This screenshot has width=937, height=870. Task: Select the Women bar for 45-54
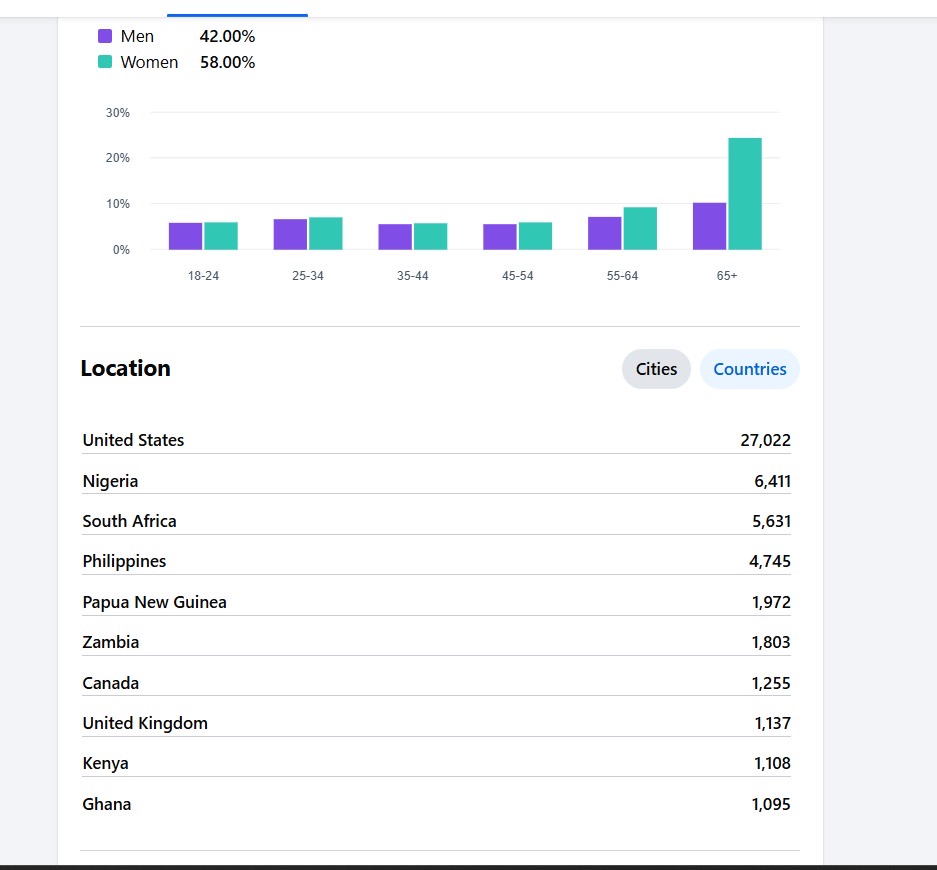(x=535, y=236)
